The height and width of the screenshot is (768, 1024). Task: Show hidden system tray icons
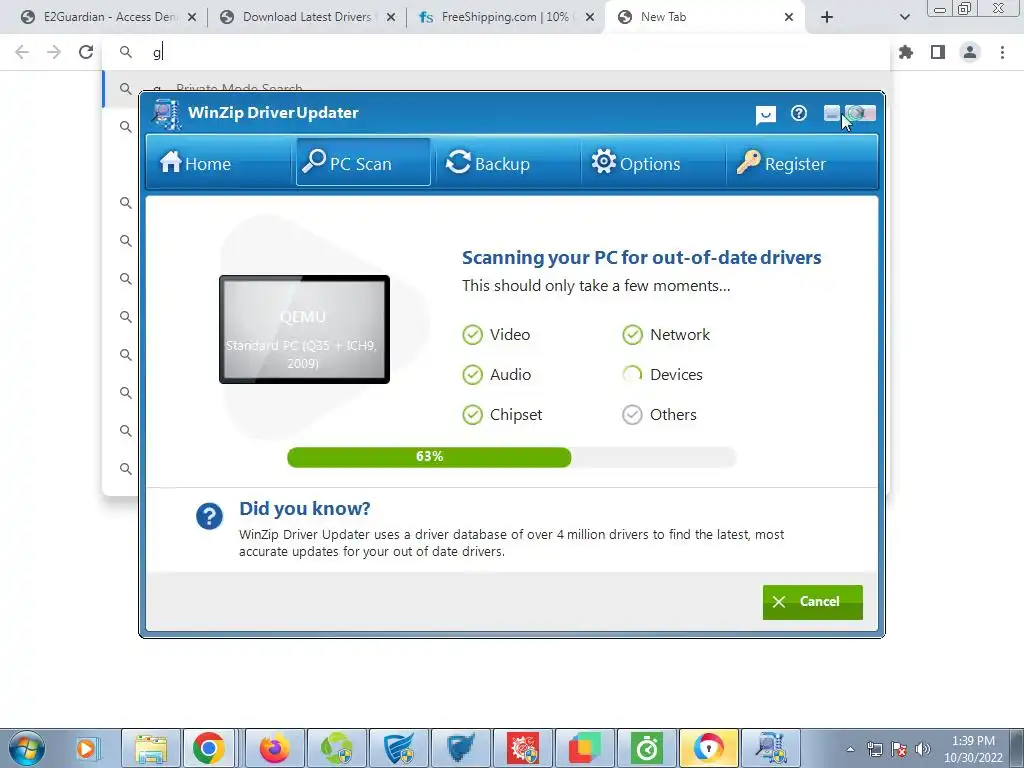click(x=850, y=749)
